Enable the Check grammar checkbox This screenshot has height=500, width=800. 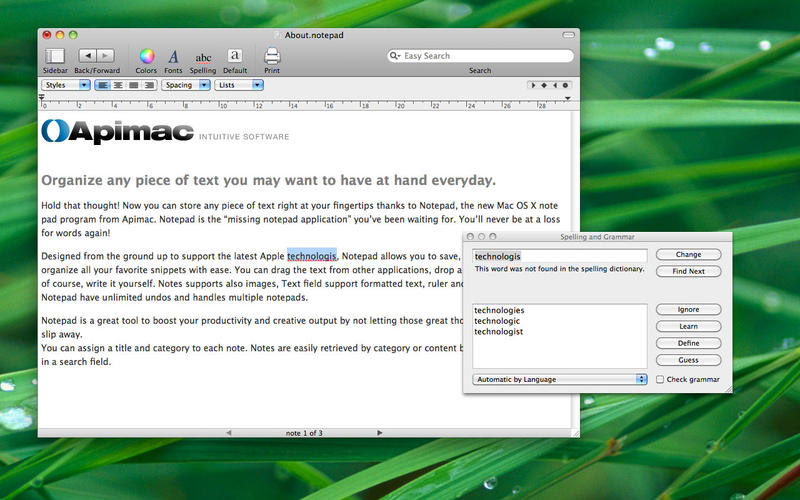(x=660, y=379)
